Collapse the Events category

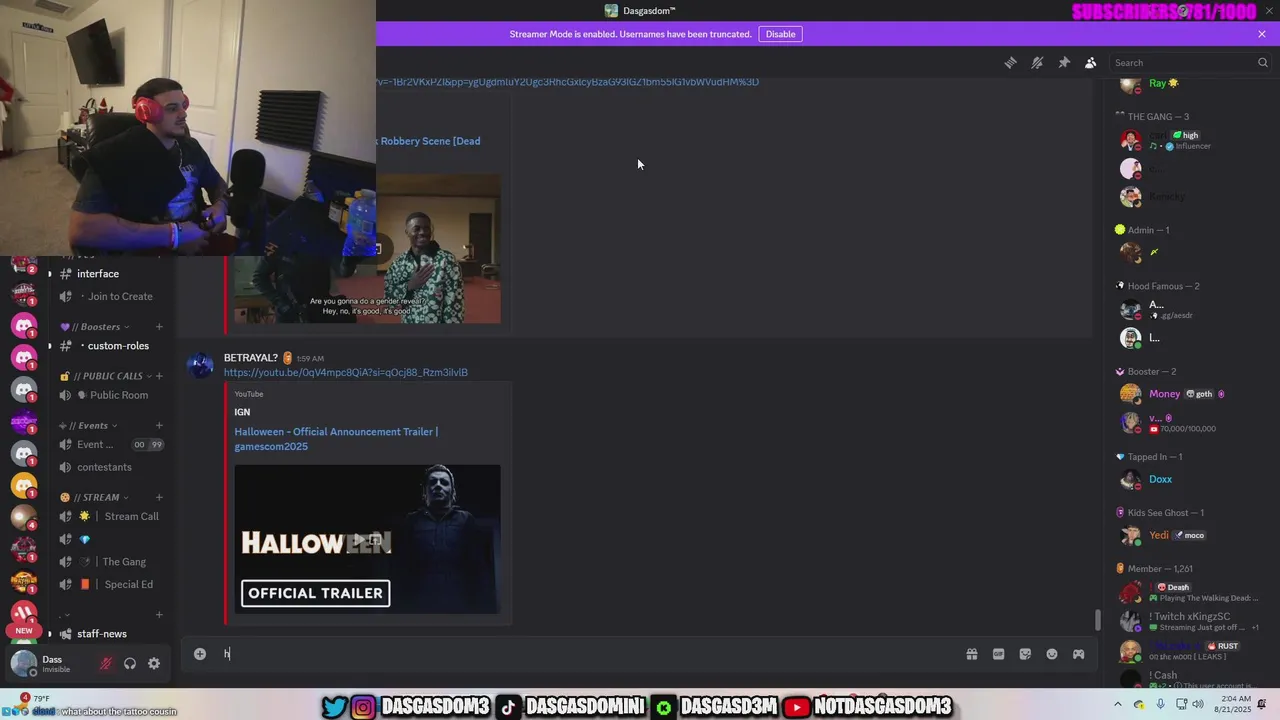88,426
